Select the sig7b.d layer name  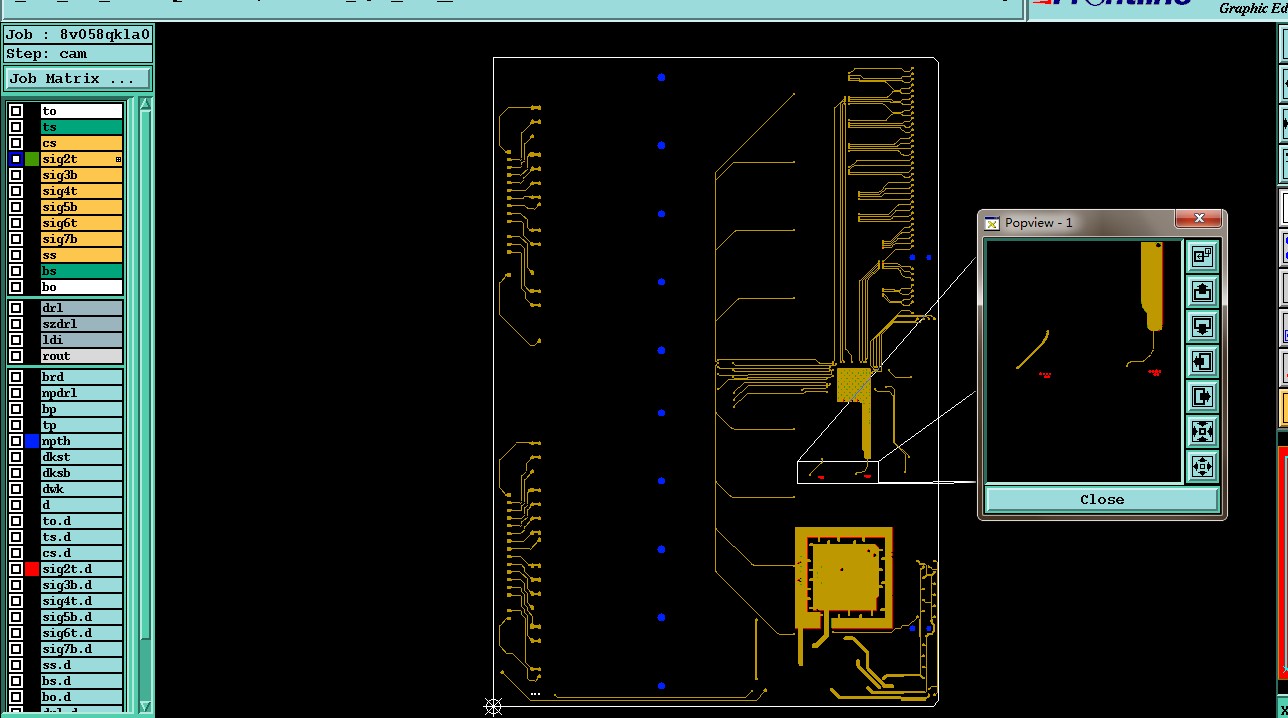[82, 649]
